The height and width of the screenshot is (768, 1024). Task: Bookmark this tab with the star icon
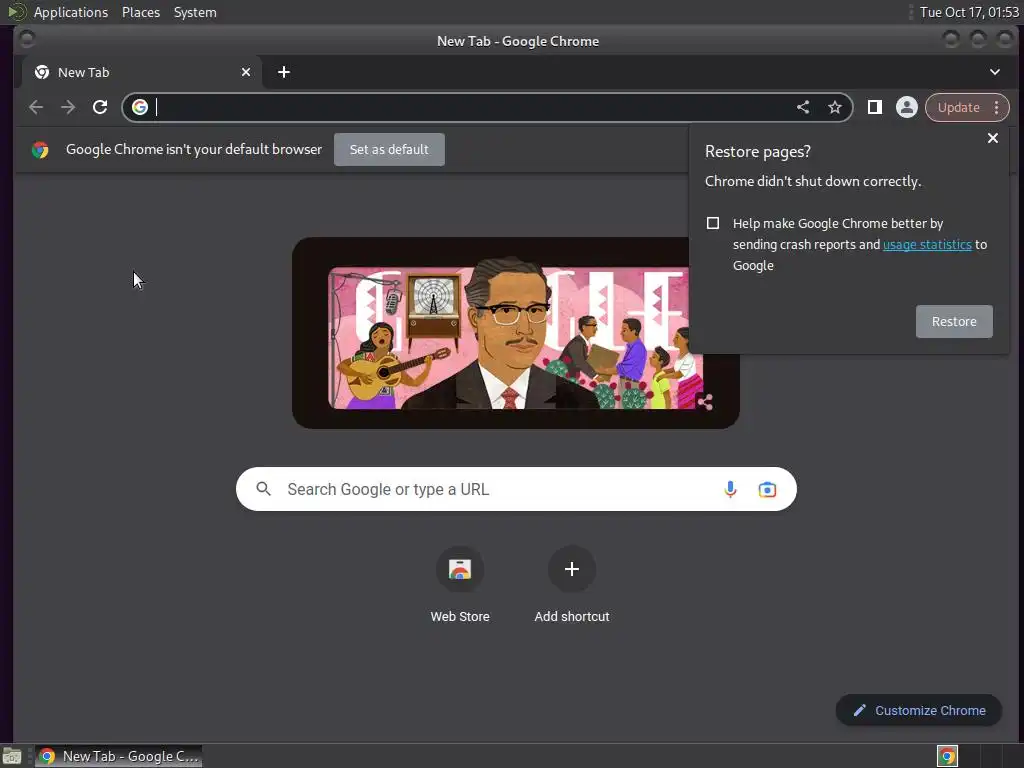(x=835, y=107)
